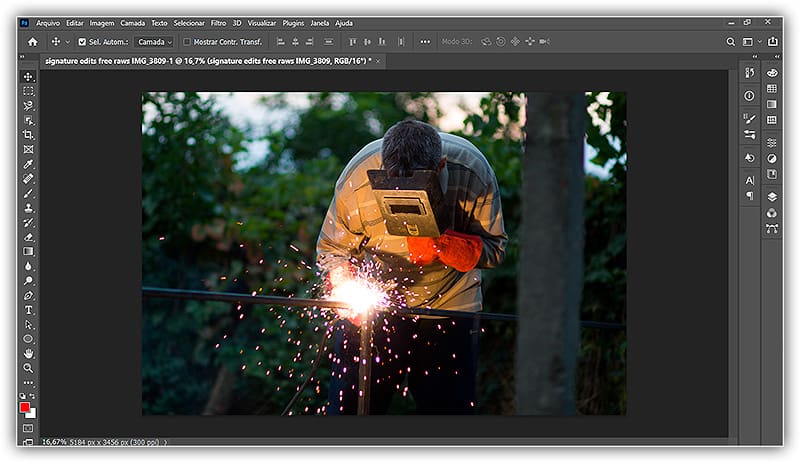Image resolution: width=800 pixels, height=463 pixels.
Task: Open the Filtro menu
Action: 218,23
